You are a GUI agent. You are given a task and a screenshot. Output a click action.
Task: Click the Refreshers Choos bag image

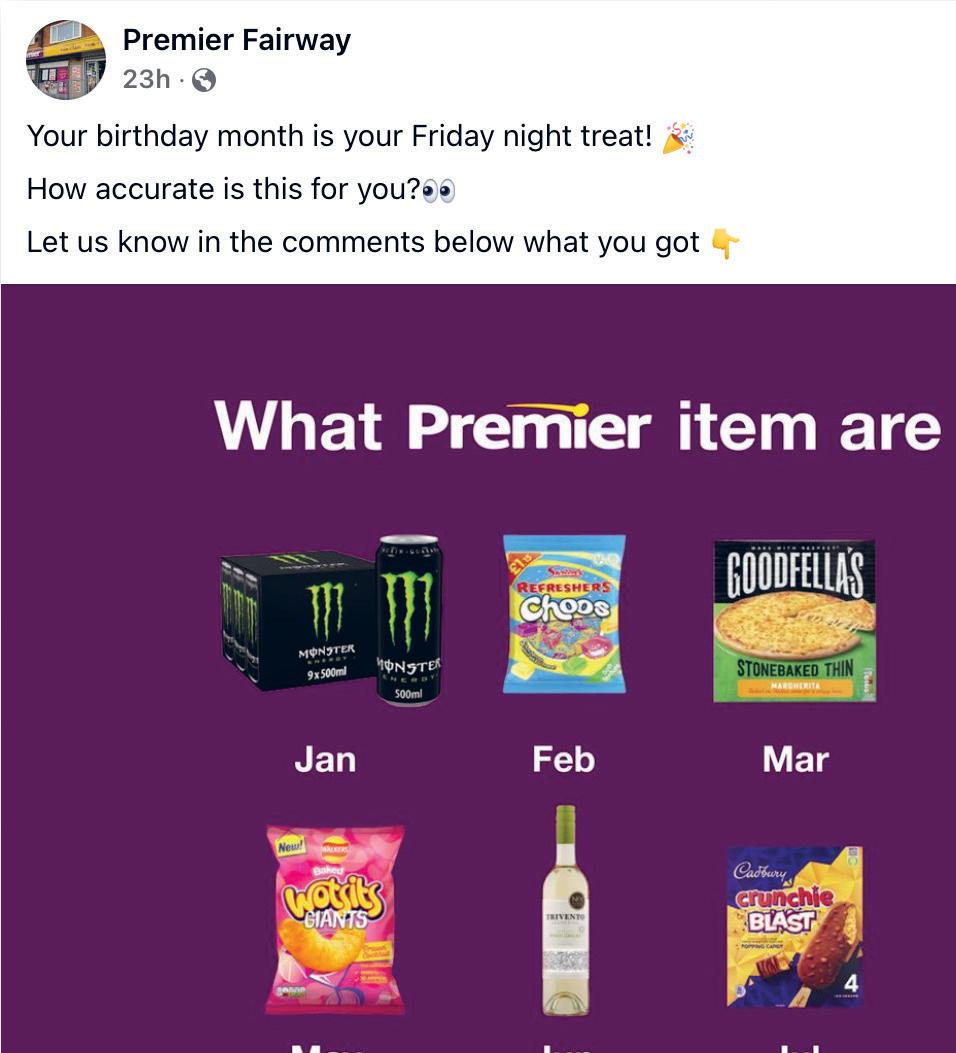[564, 614]
